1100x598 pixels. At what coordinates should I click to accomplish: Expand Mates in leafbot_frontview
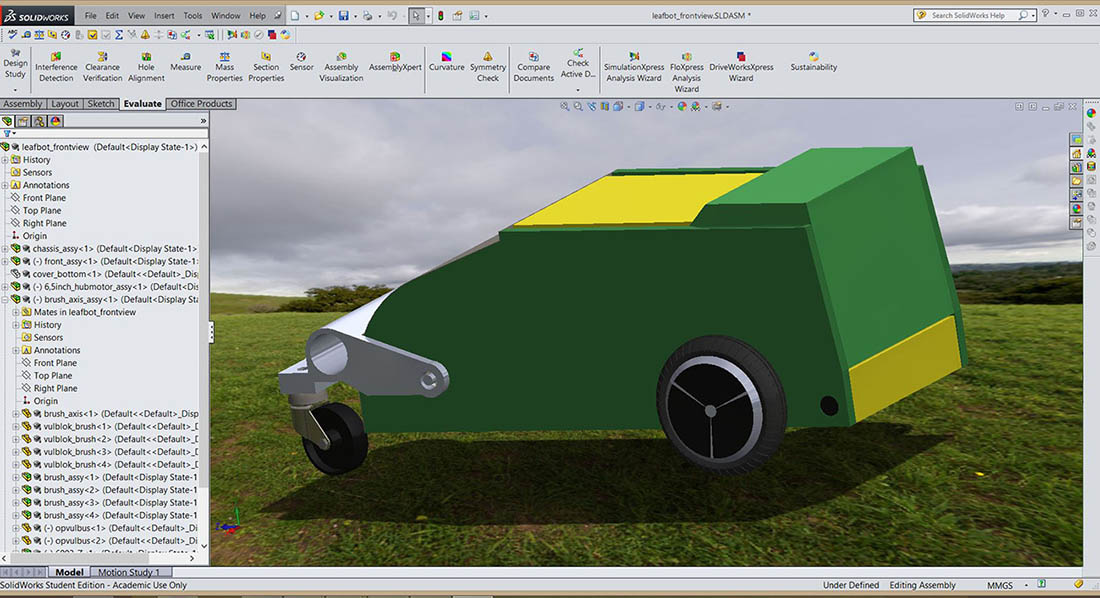click(x=15, y=312)
